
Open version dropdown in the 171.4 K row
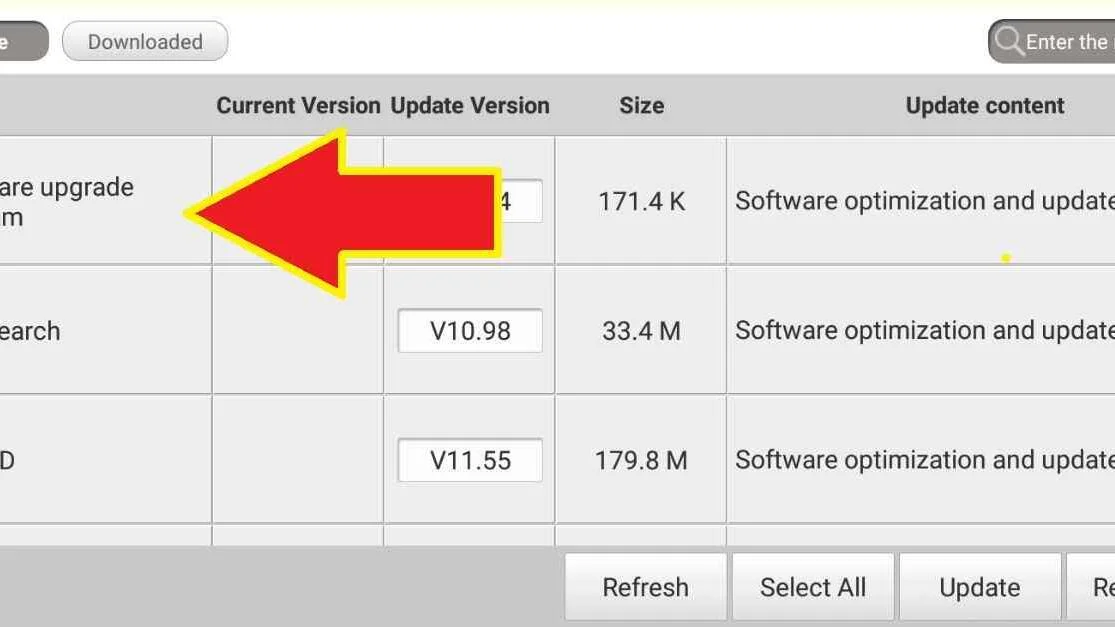[x=521, y=201]
